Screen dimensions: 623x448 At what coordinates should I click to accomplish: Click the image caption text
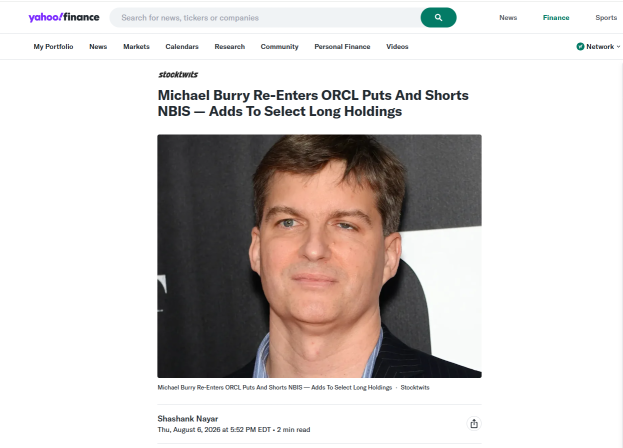click(275, 388)
